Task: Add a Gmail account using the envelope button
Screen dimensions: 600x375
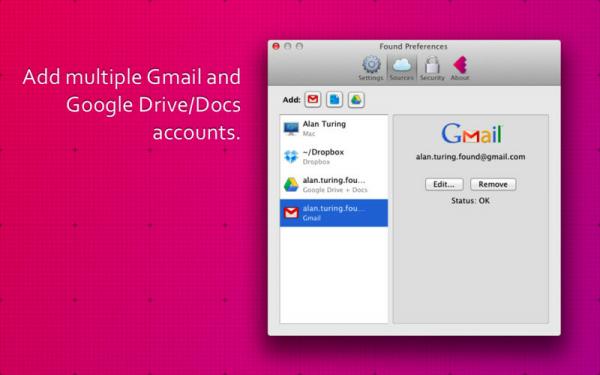Action: [313, 100]
